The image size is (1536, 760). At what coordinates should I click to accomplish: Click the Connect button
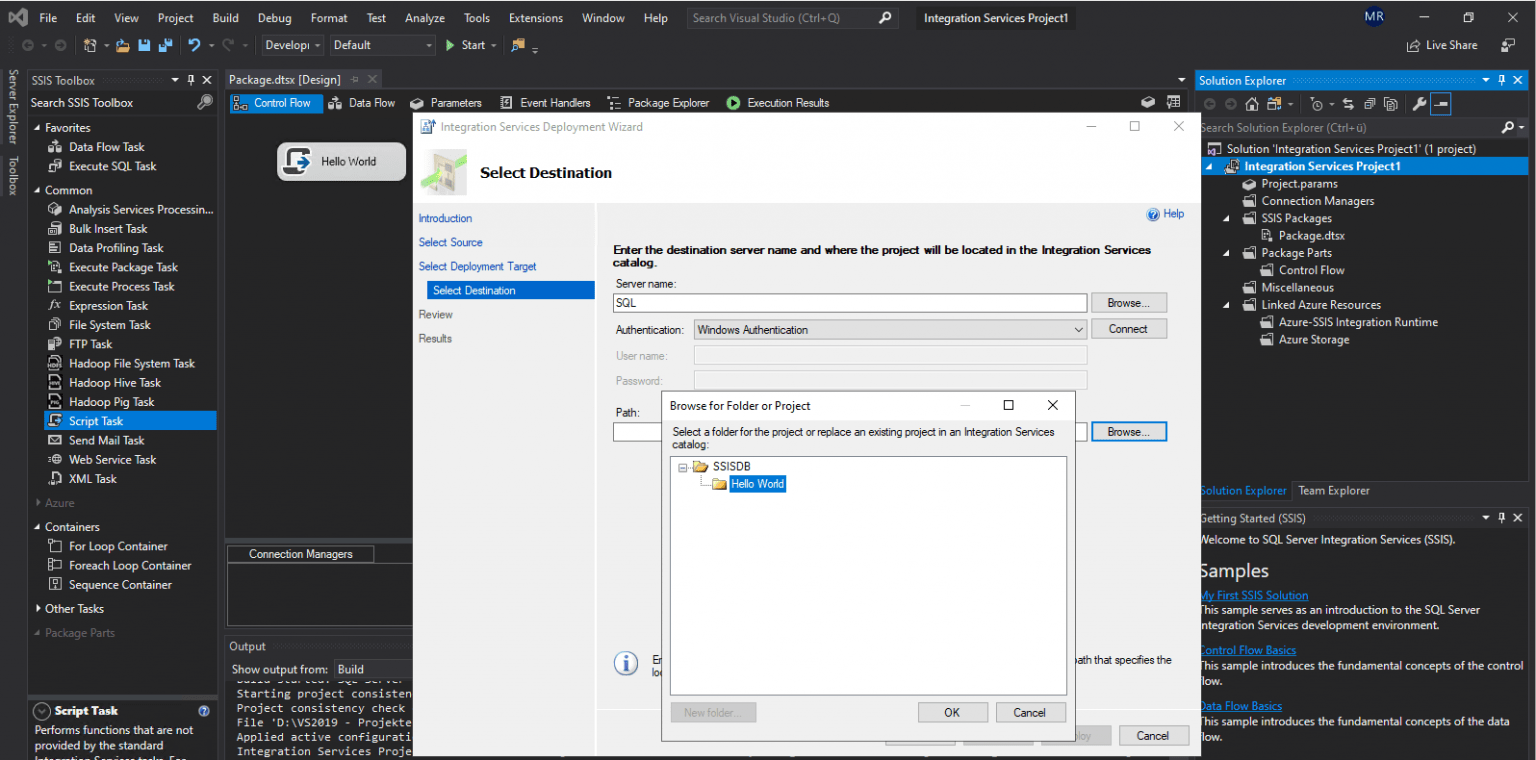pyautogui.click(x=1129, y=328)
